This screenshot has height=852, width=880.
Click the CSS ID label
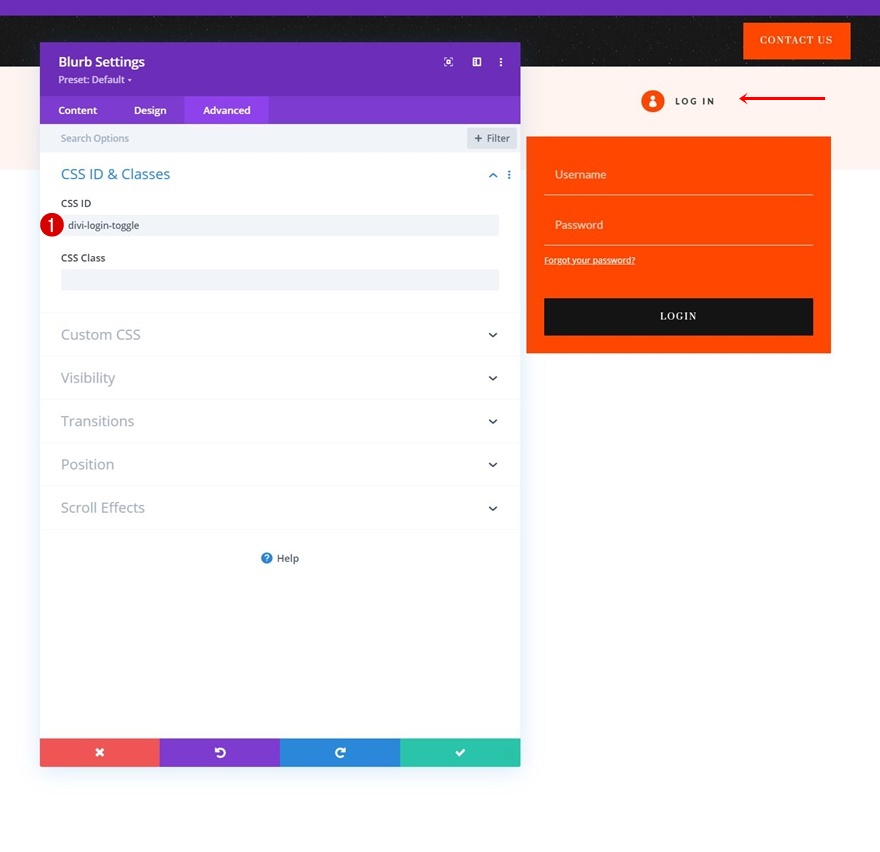coord(76,203)
